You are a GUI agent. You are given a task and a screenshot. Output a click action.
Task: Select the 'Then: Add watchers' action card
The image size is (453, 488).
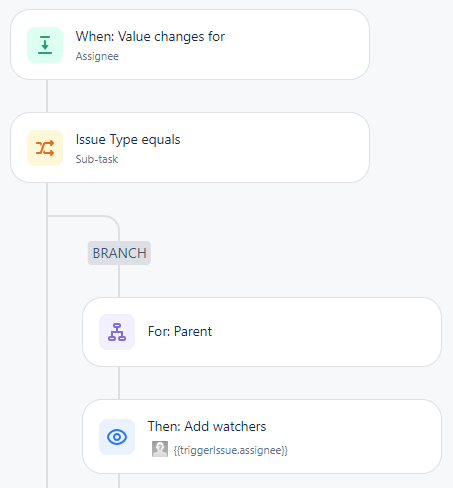(x=262, y=437)
